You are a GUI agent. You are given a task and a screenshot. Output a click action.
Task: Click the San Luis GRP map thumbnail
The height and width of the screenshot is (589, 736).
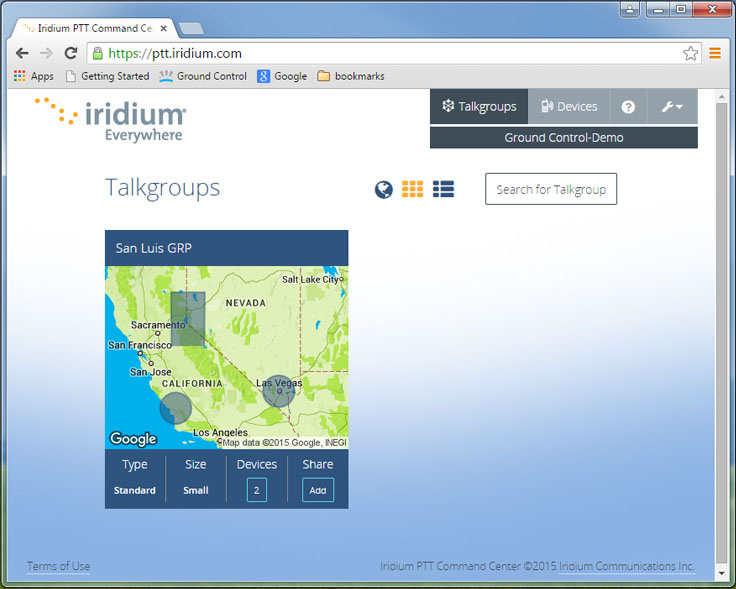click(x=226, y=357)
